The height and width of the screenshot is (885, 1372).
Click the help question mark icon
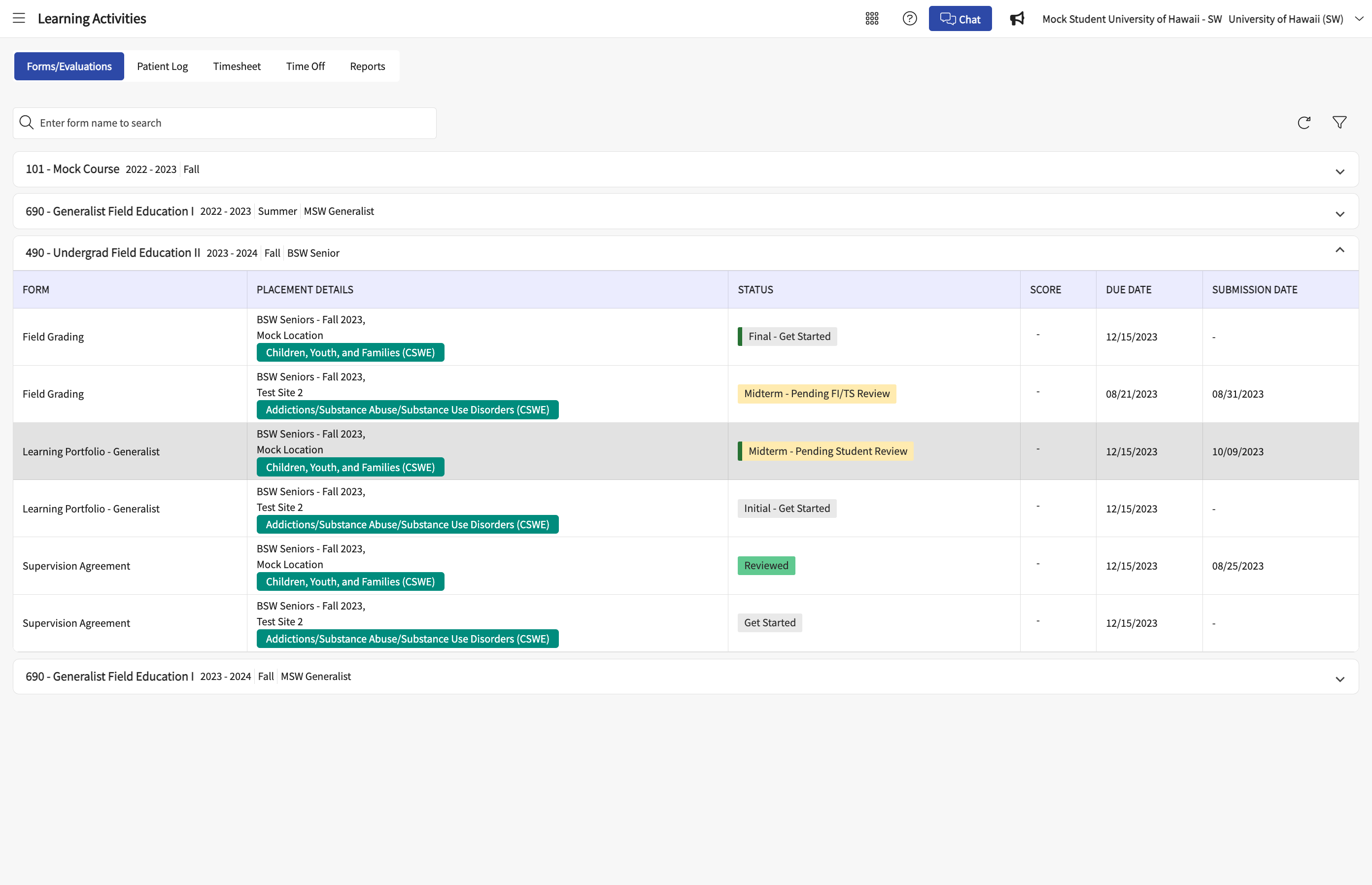coord(909,18)
